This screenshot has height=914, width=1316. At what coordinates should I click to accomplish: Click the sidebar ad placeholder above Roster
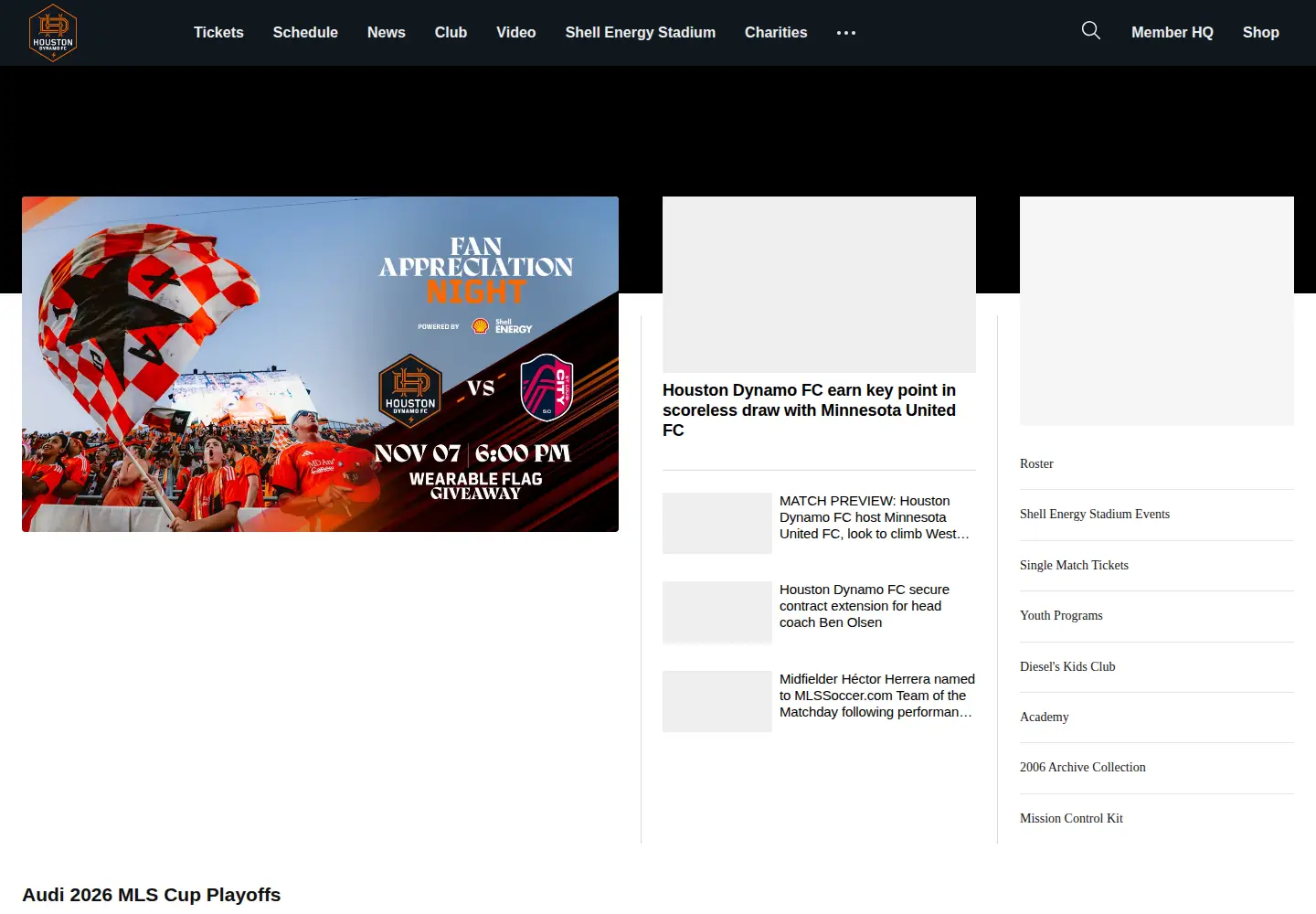point(1157,311)
